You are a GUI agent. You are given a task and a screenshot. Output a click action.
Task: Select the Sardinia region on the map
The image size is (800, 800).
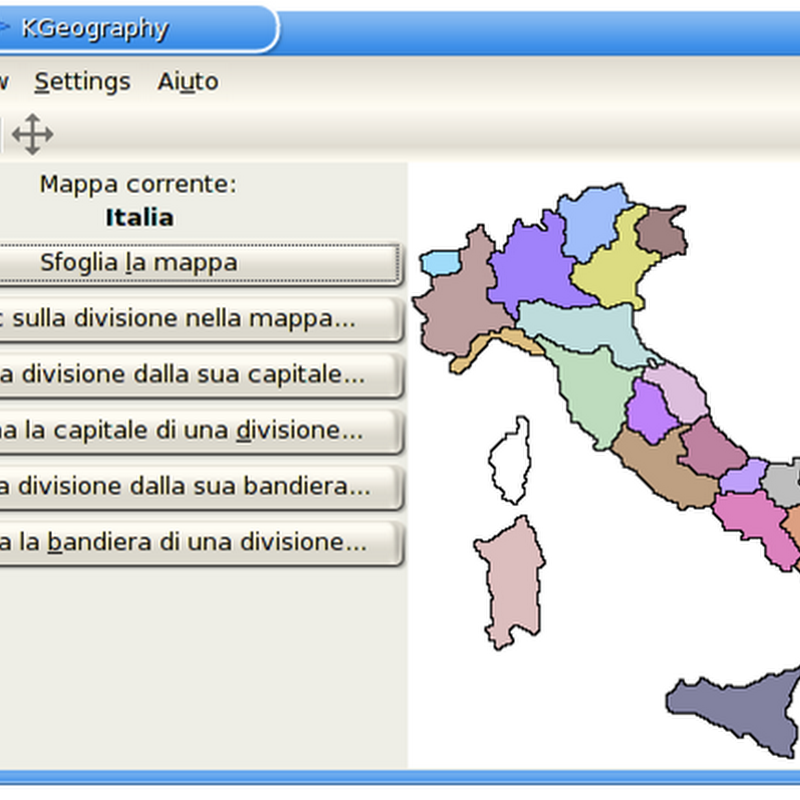[512, 583]
